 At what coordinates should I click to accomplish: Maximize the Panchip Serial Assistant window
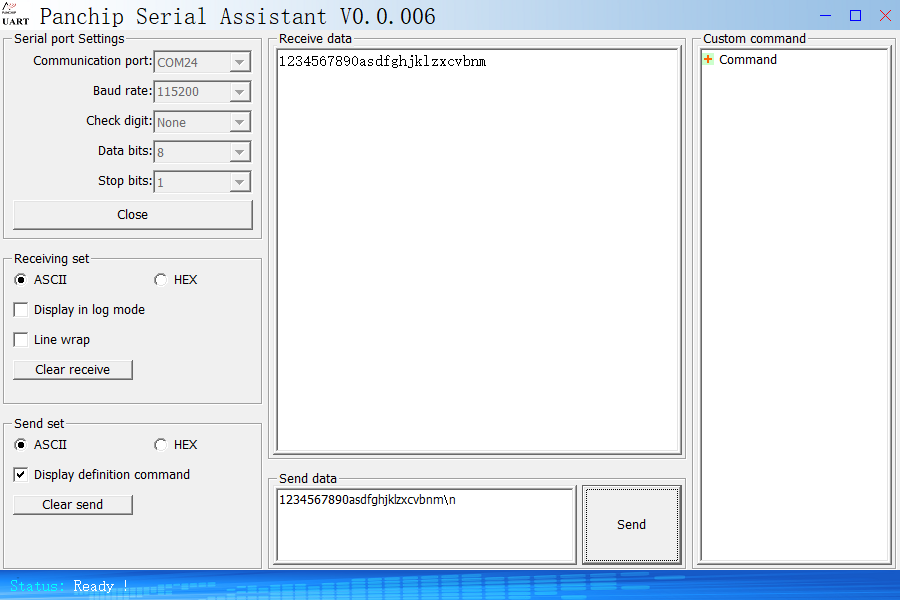855,16
